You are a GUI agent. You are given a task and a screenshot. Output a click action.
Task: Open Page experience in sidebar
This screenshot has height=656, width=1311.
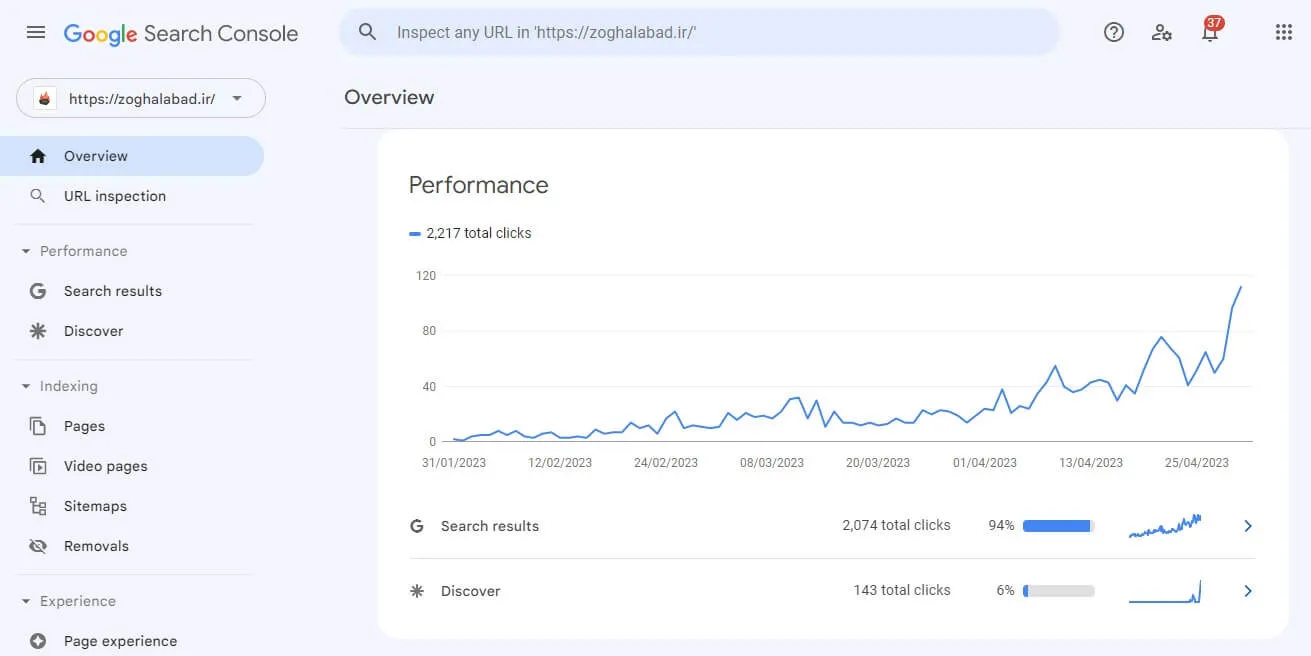tap(132, 641)
